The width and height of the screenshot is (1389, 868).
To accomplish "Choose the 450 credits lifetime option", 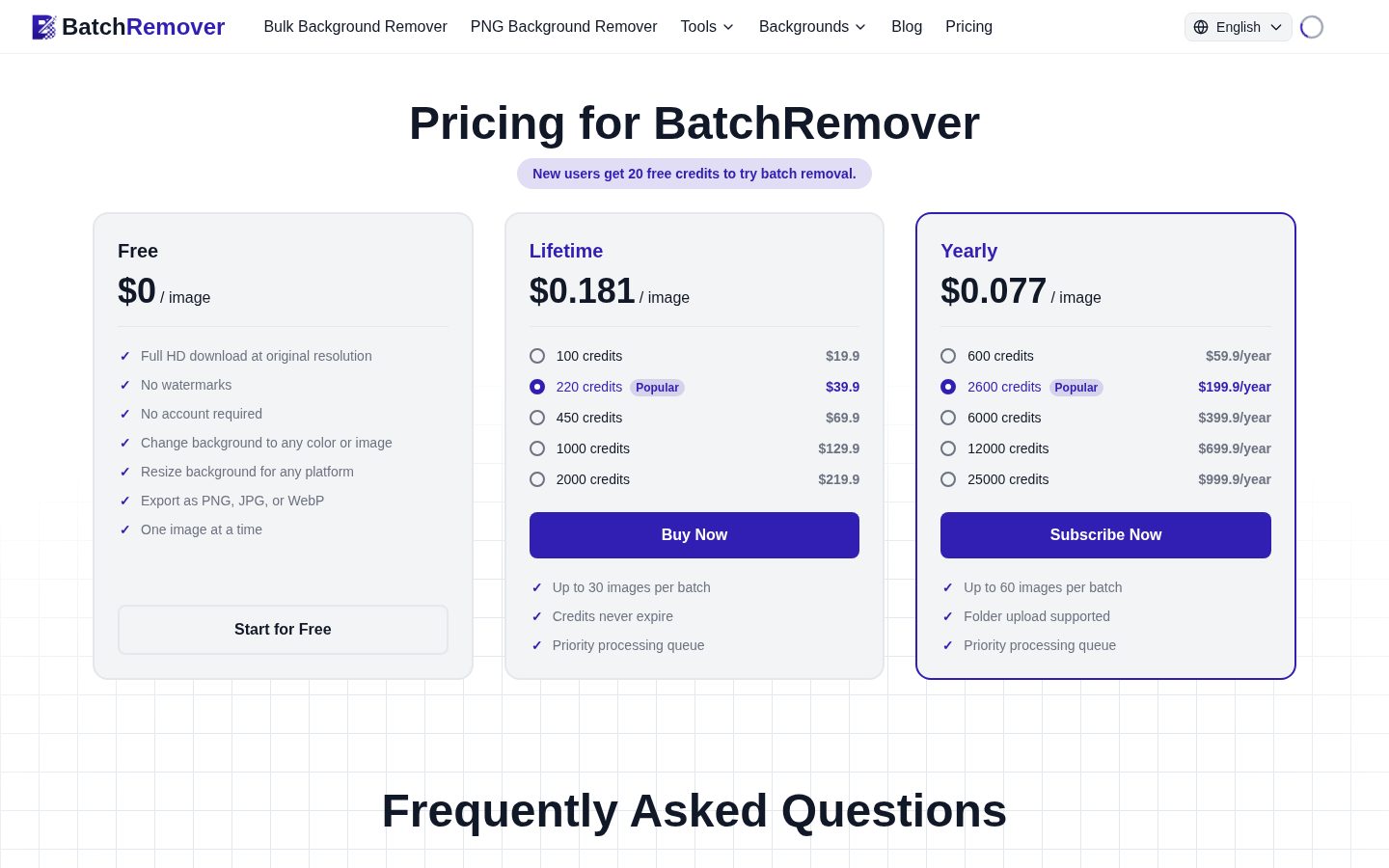I will (x=537, y=418).
